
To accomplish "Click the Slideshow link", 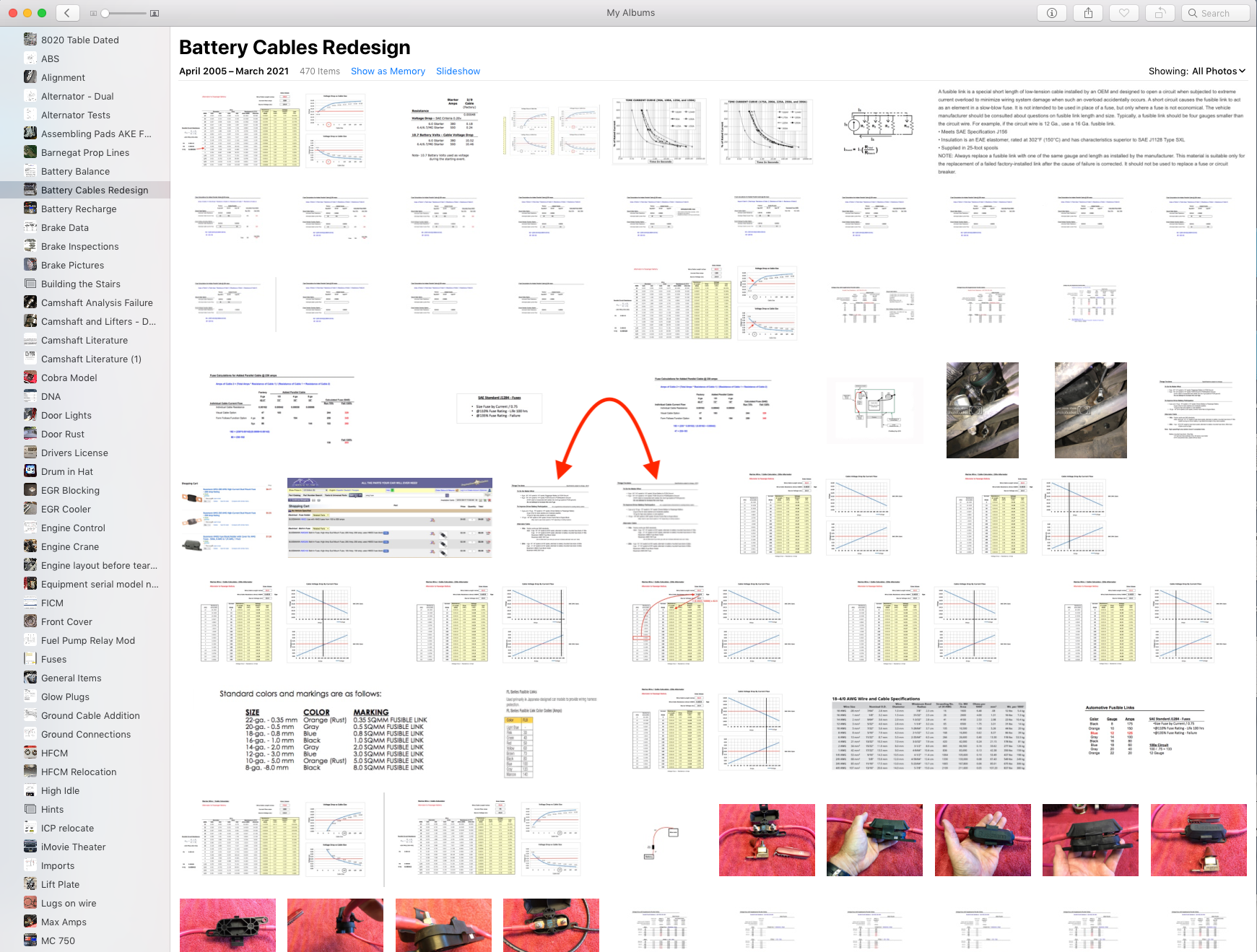I will pos(458,71).
